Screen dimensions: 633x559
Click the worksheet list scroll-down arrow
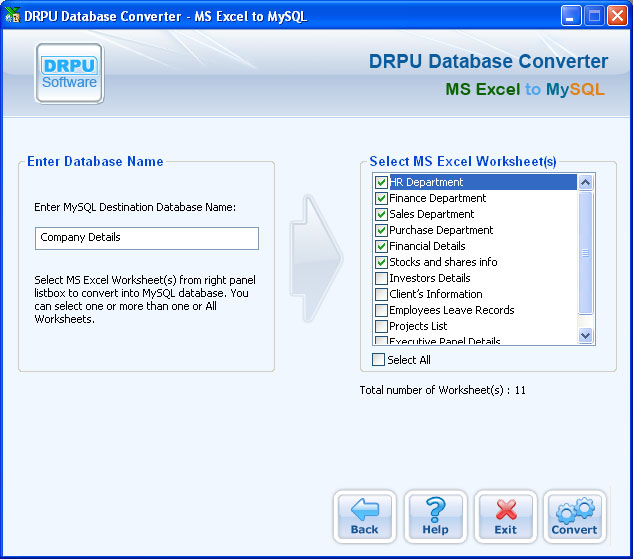coord(585,335)
